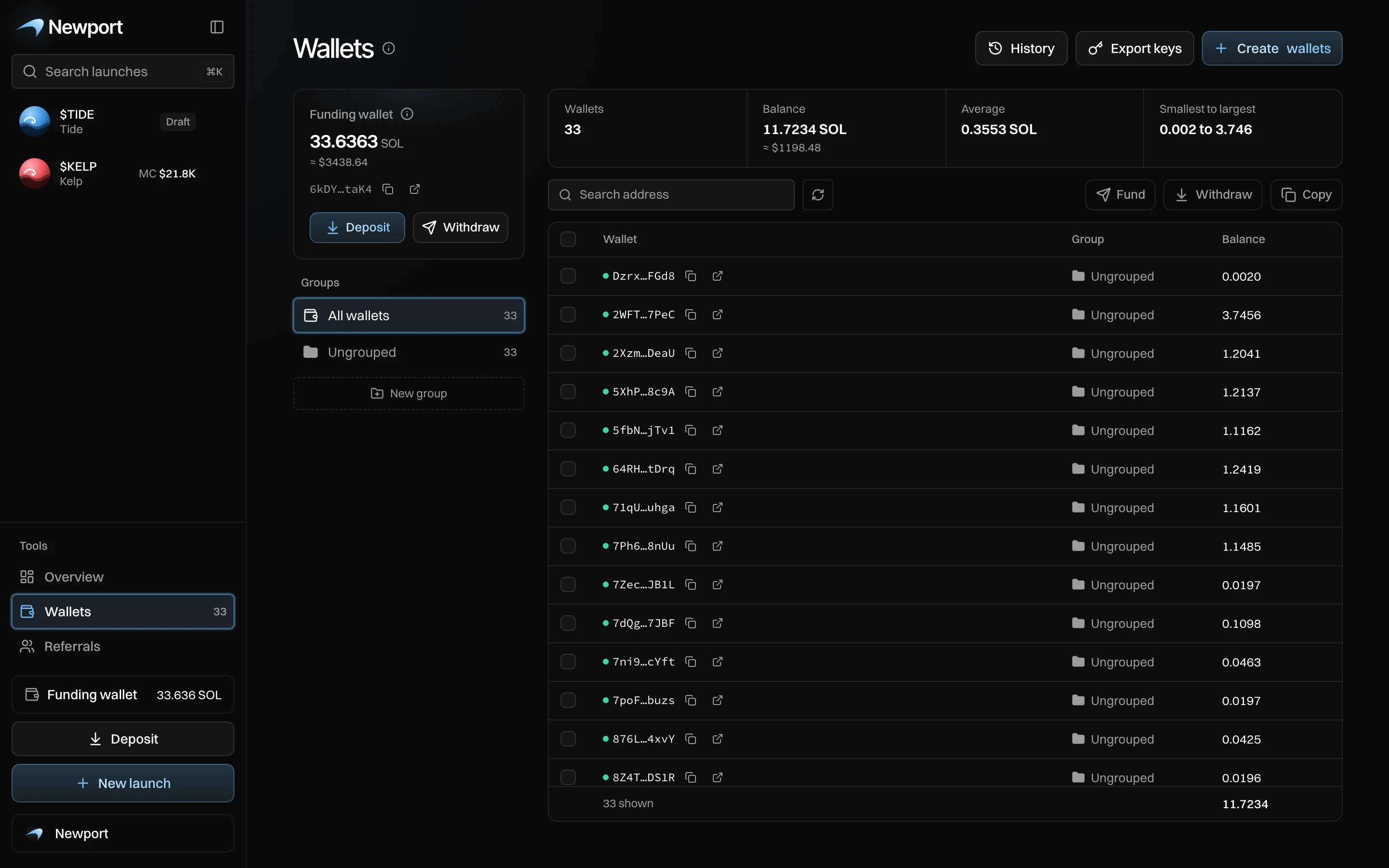This screenshot has height=868, width=1389.
Task: Check the Dzrx…FGd8 wallet row
Action: [568, 276]
